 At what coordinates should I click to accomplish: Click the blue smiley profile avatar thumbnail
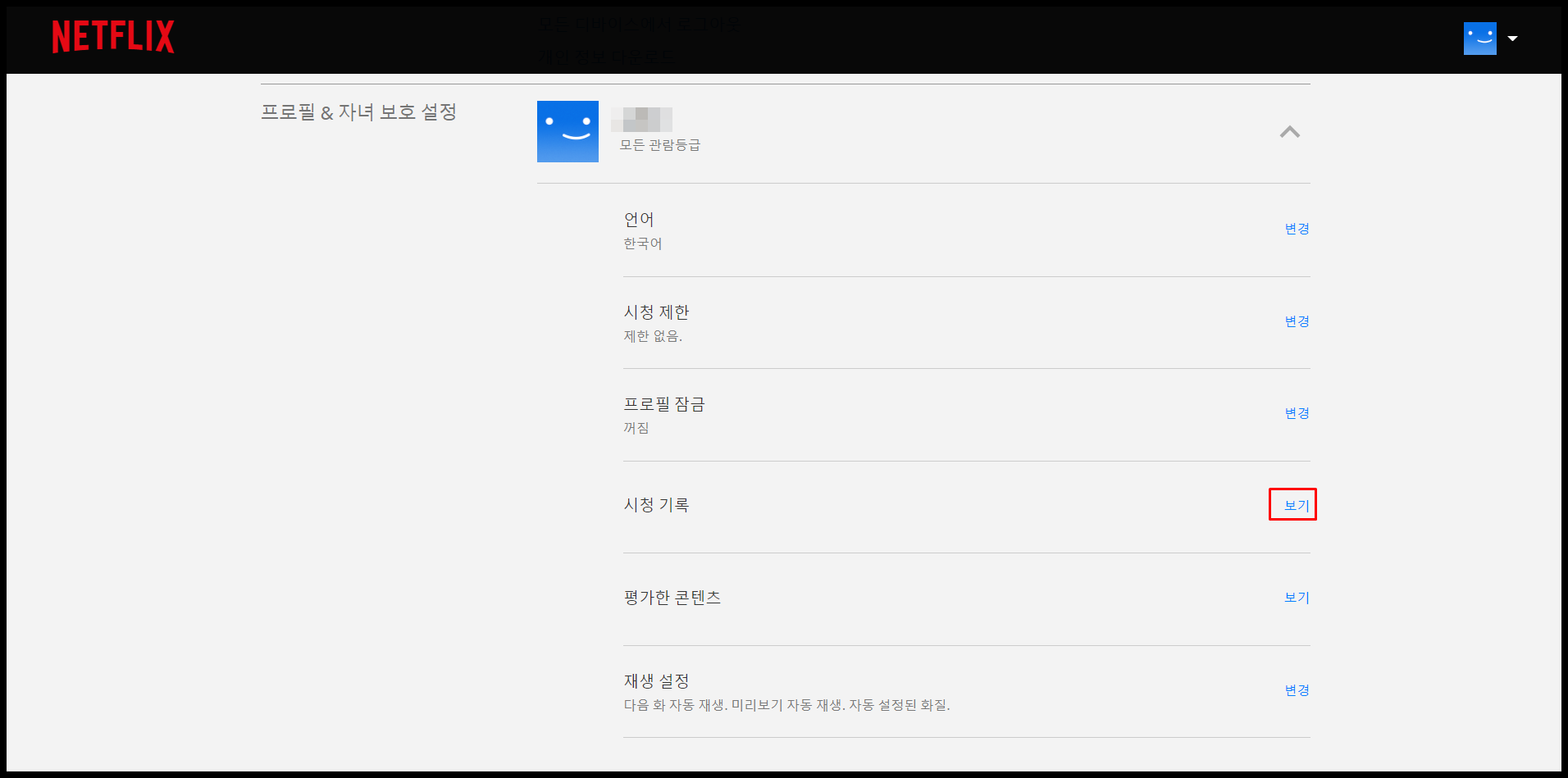pos(567,131)
